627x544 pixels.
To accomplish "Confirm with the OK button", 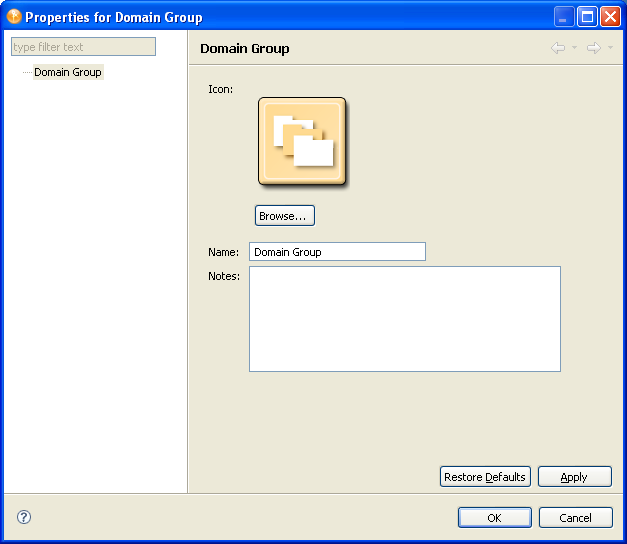I will [x=495, y=518].
